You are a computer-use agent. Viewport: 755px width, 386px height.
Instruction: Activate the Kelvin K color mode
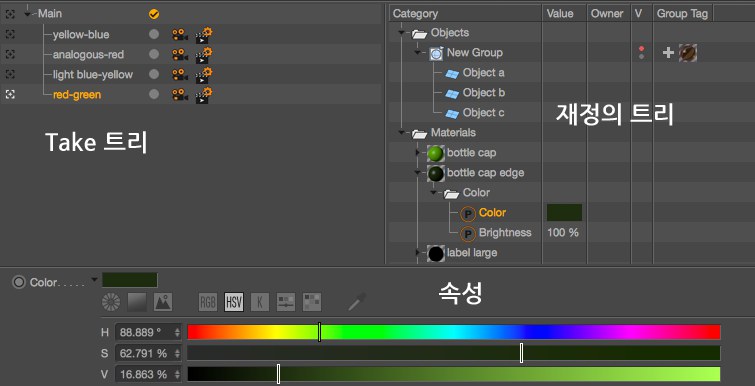point(260,302)
